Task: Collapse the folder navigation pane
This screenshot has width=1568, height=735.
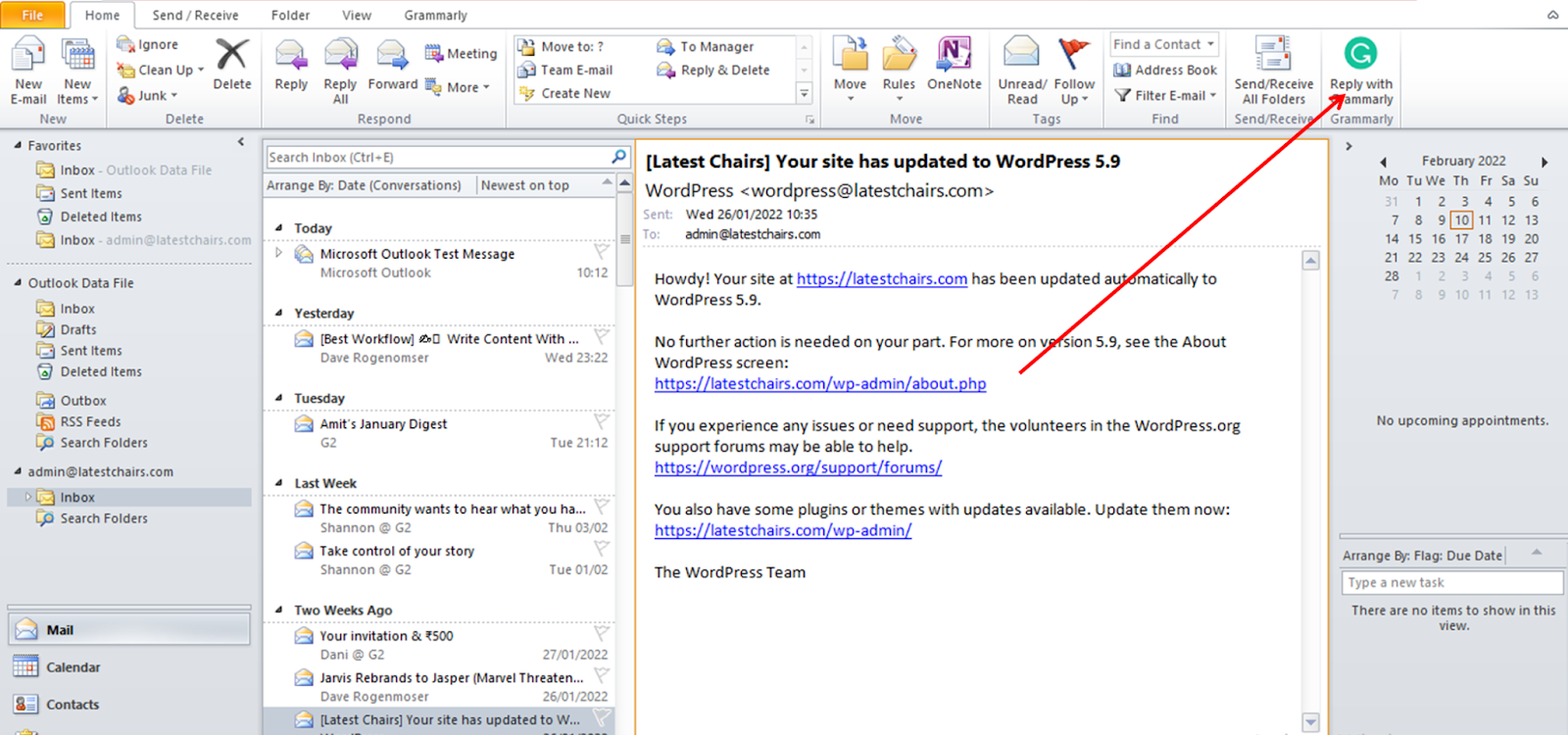Action: point(241,142)
